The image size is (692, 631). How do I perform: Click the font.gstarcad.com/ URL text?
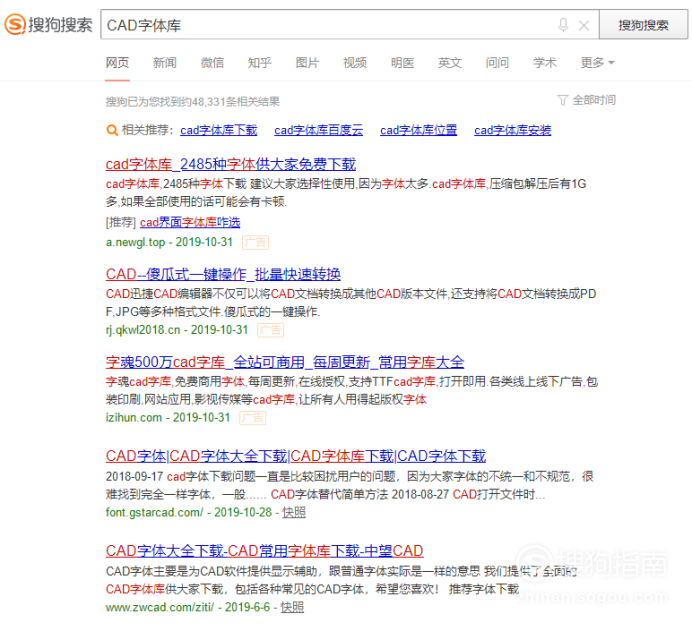[154, 512]
